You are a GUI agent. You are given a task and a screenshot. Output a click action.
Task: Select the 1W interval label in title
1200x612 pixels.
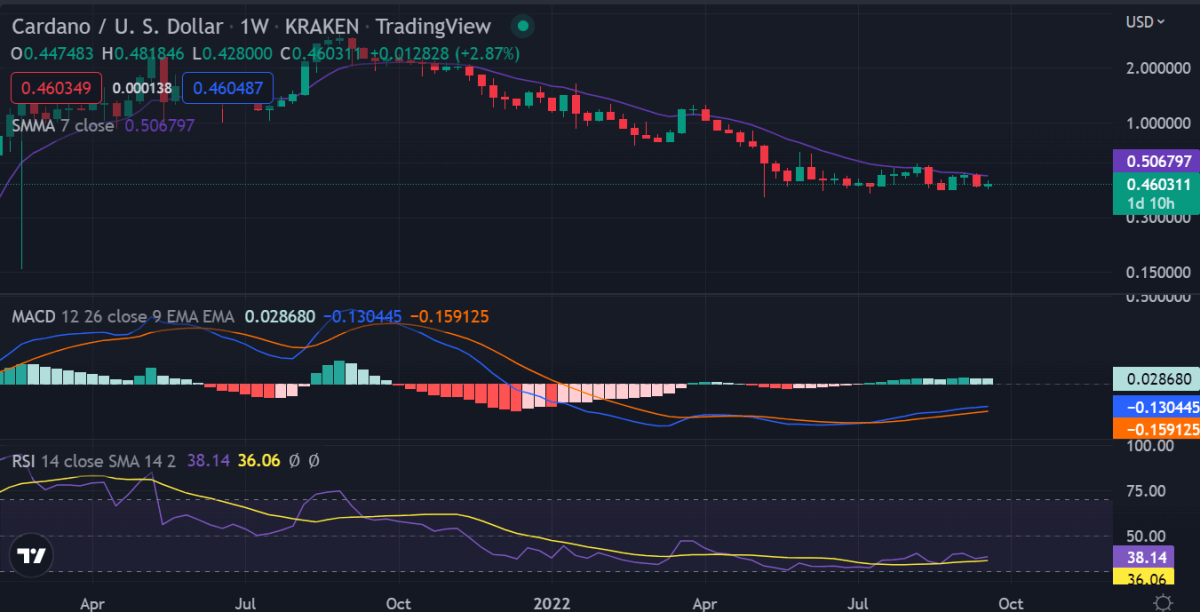[x=253, y=26]
